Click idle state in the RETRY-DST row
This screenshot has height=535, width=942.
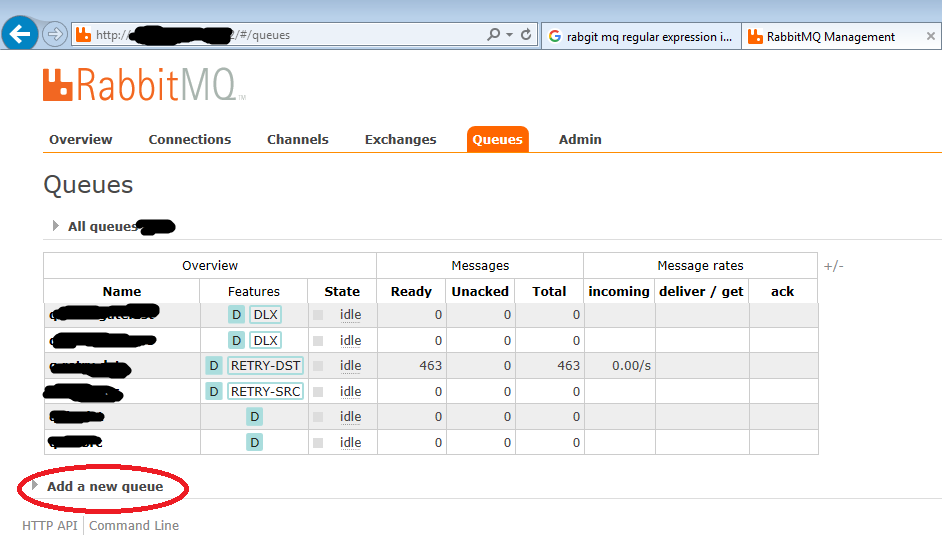click(350, 366)
